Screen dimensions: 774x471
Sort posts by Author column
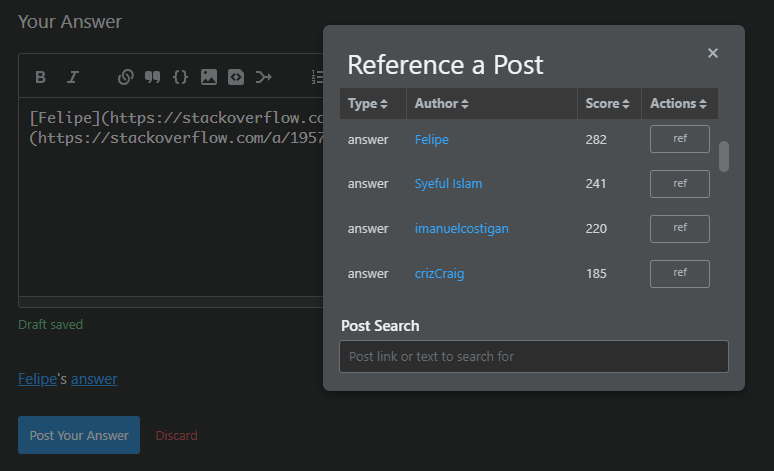pyautogui.click(x=441, y=104)
